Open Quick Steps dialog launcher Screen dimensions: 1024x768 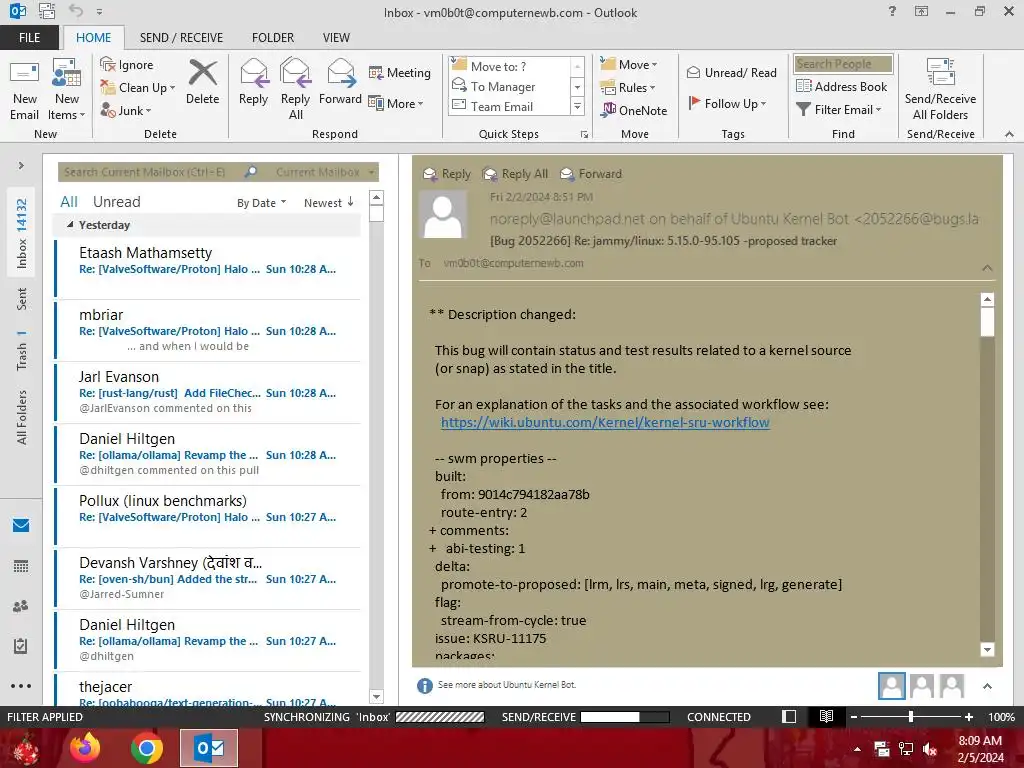pyautogui.click(x=584, y=135)
